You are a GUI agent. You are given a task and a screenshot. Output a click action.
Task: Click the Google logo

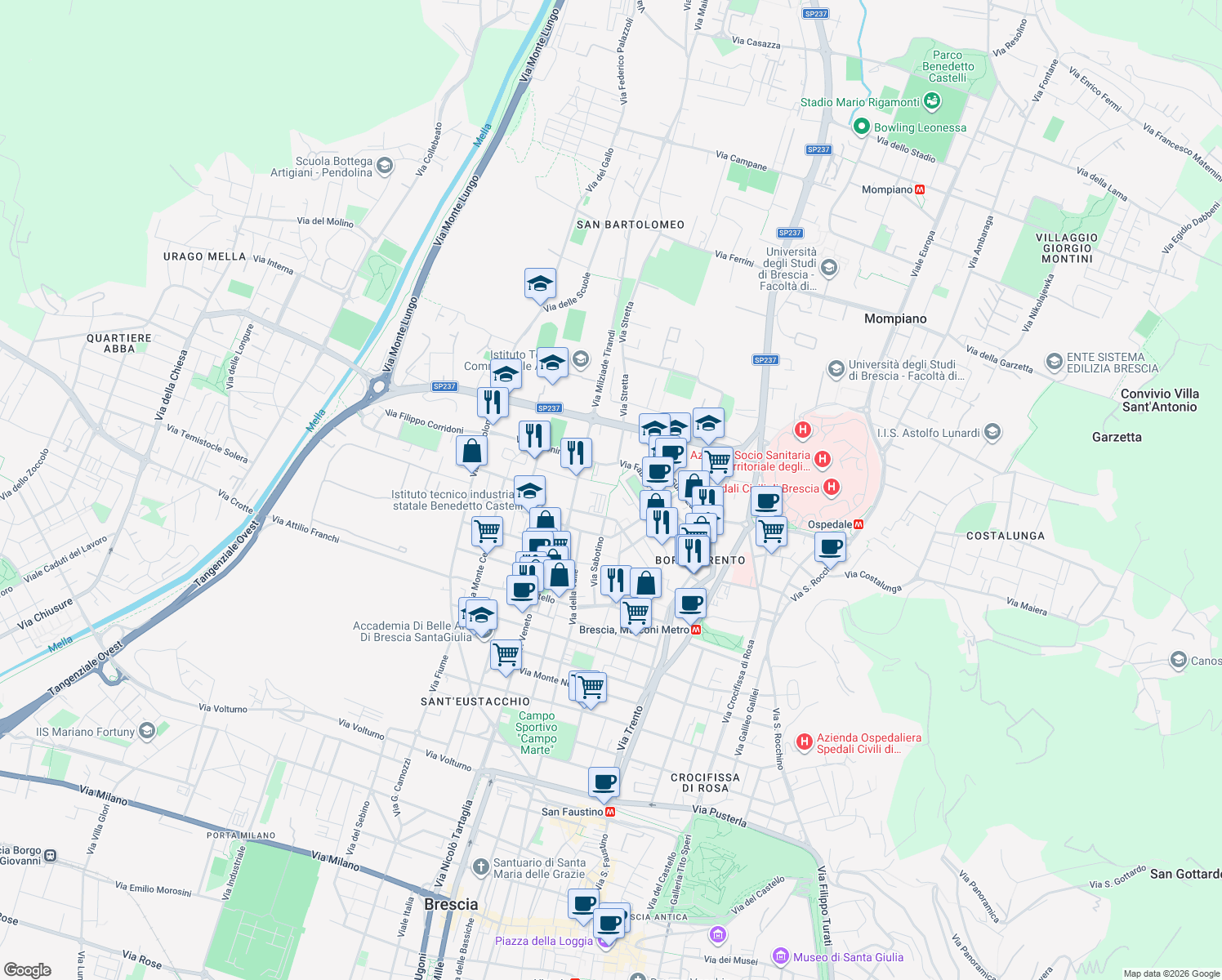coord(29,968)
